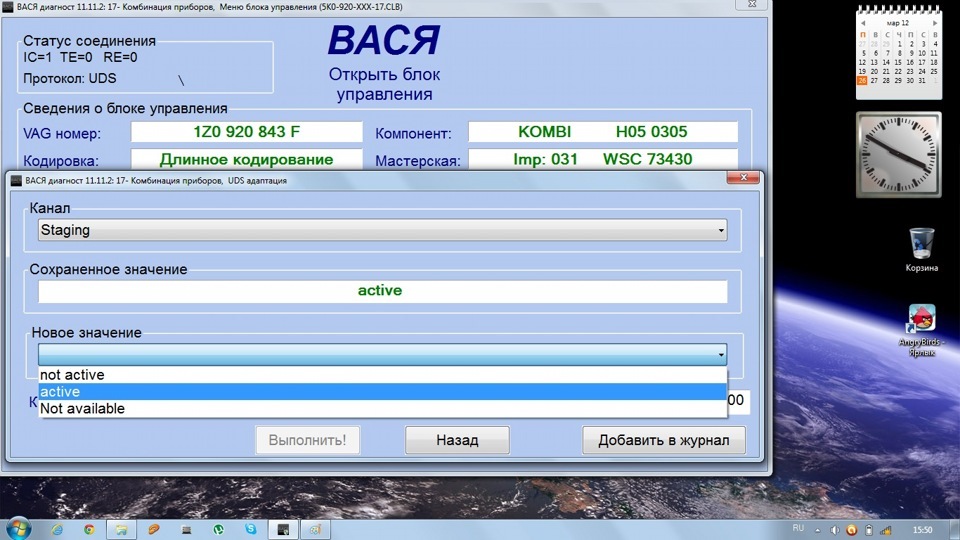This screenshot has height=540, width=960.
Task: Click the Сохраненное значение field showing active
Action: [383, 291]
